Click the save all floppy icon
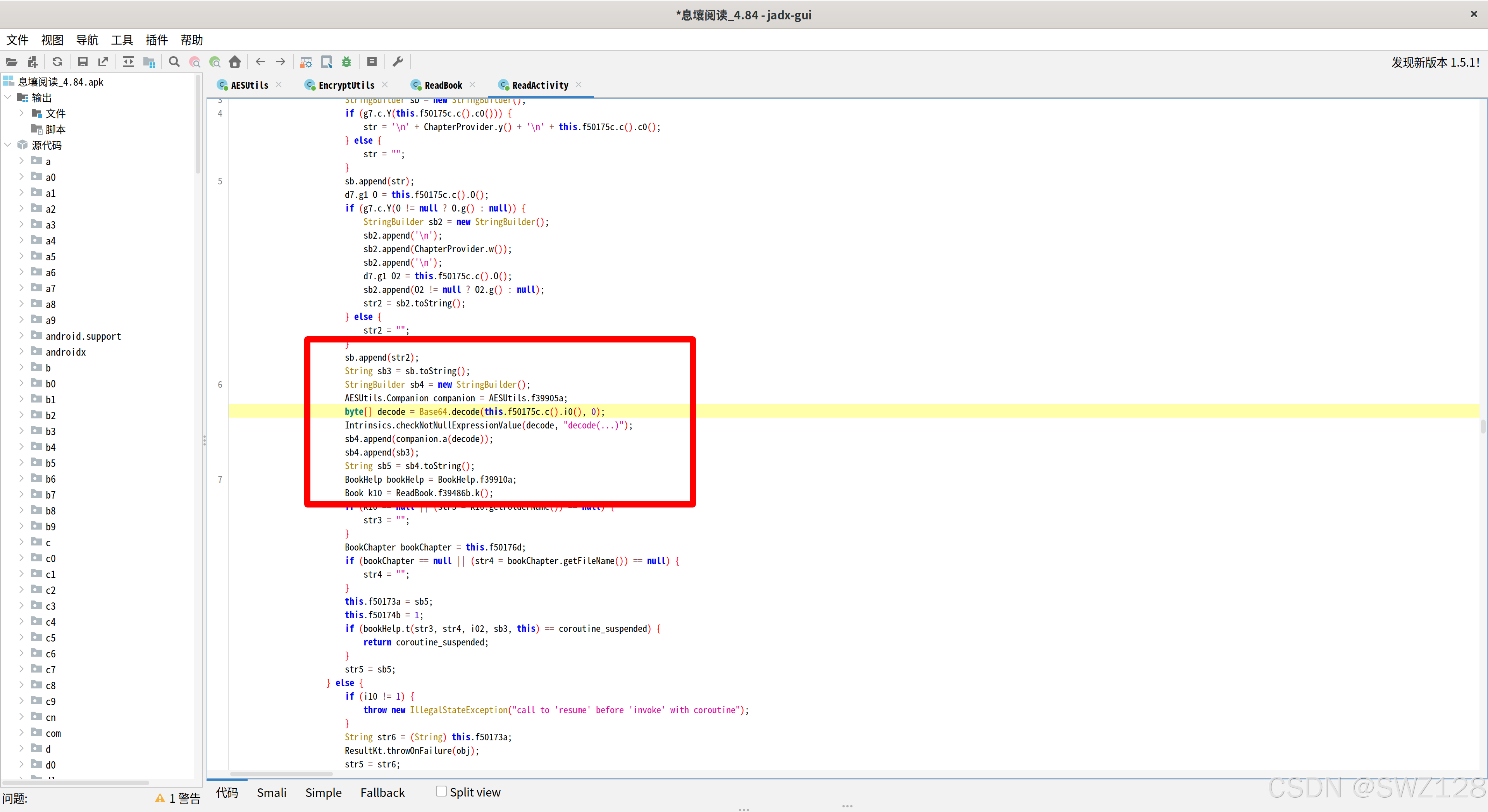1488x812 pixels. [83, 62]
